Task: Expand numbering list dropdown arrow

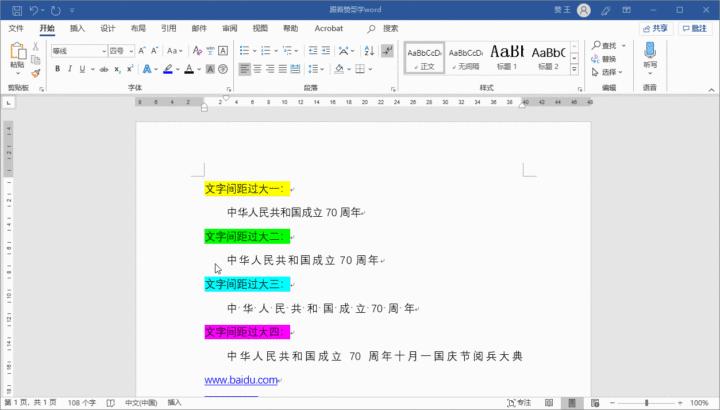Action: point(276,51)
